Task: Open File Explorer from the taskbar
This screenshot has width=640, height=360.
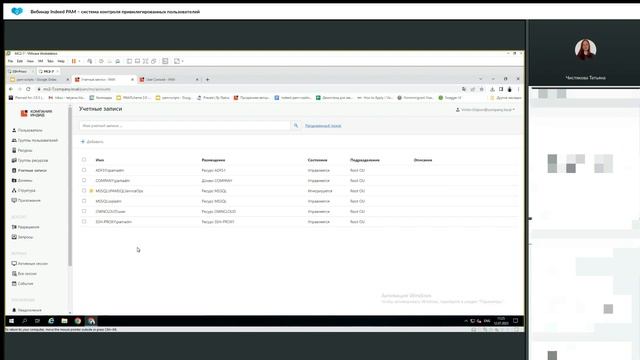Action: pos(64,321)
